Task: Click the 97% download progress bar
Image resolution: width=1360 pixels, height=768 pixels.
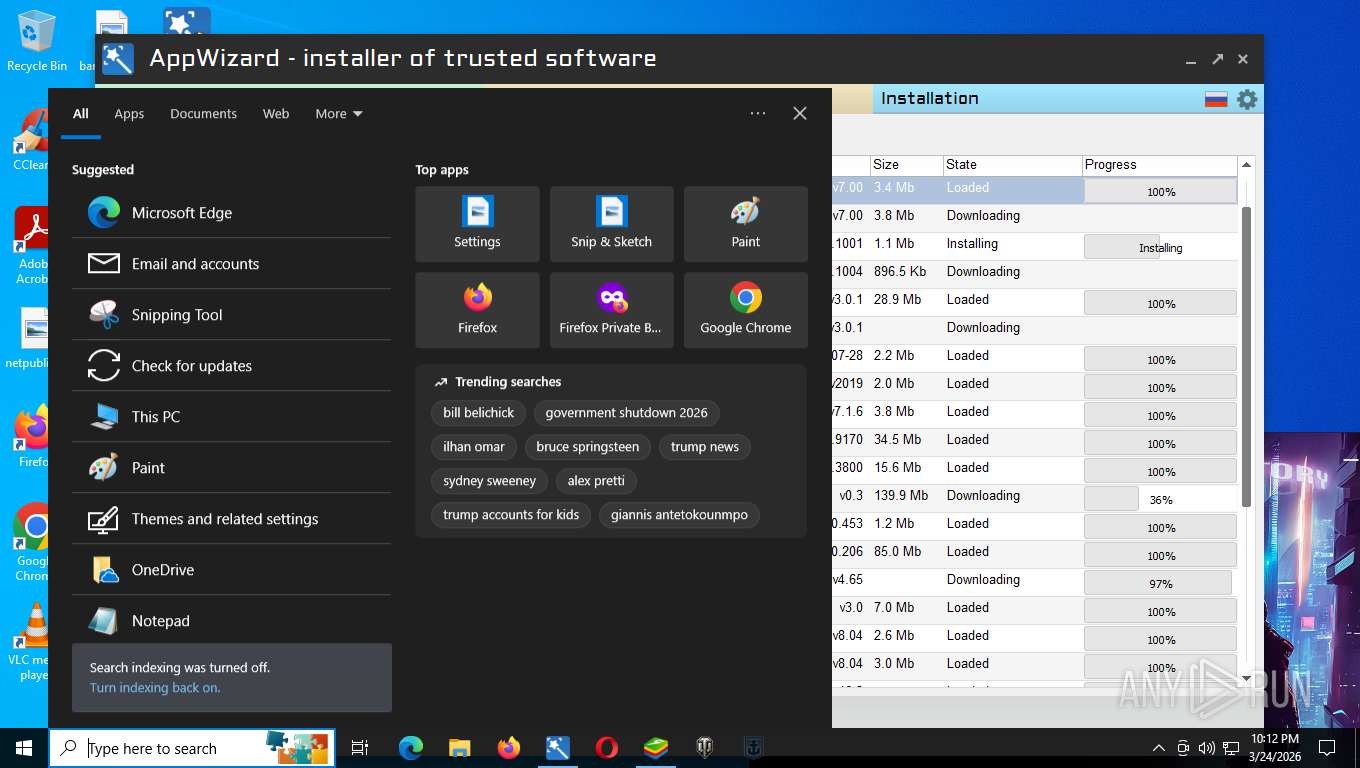Action: pyautogui.click(x=1160, y=583)
